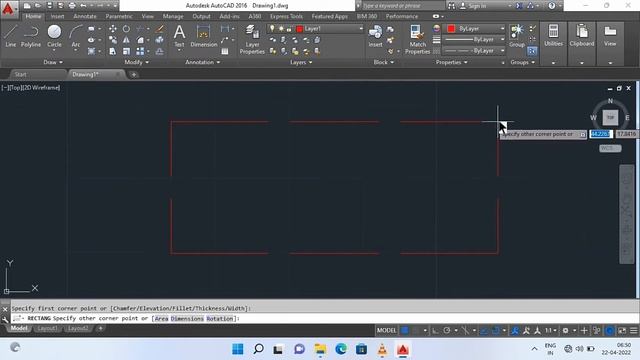The image size is (640, 360).
Task: Select the Line tool
Action: tap(11, 36)
